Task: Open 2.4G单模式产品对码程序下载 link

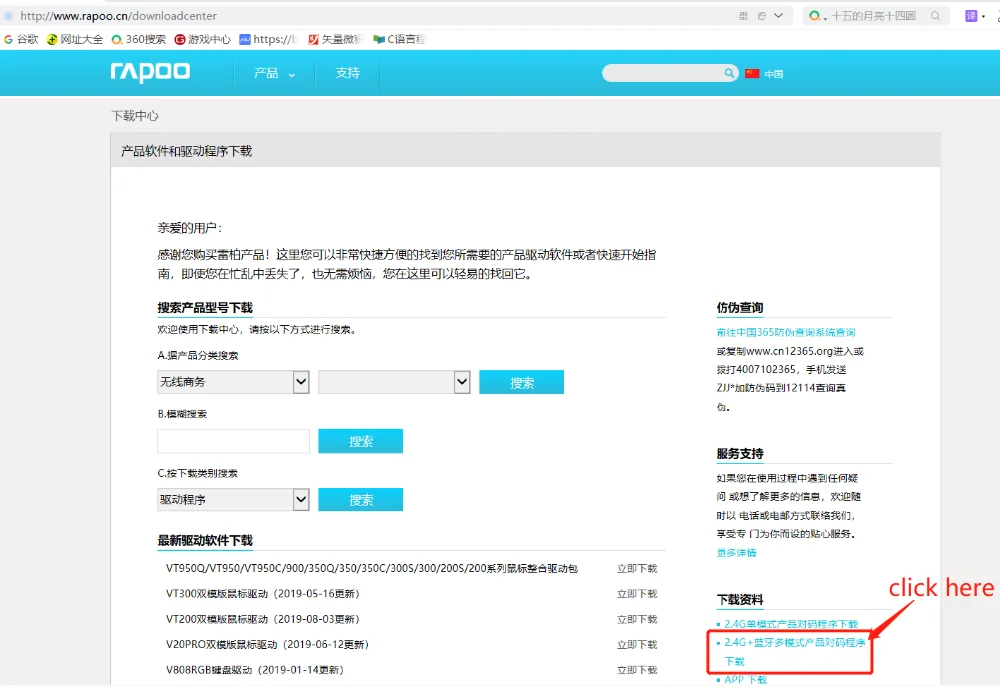Action: [x=791, y=624]
